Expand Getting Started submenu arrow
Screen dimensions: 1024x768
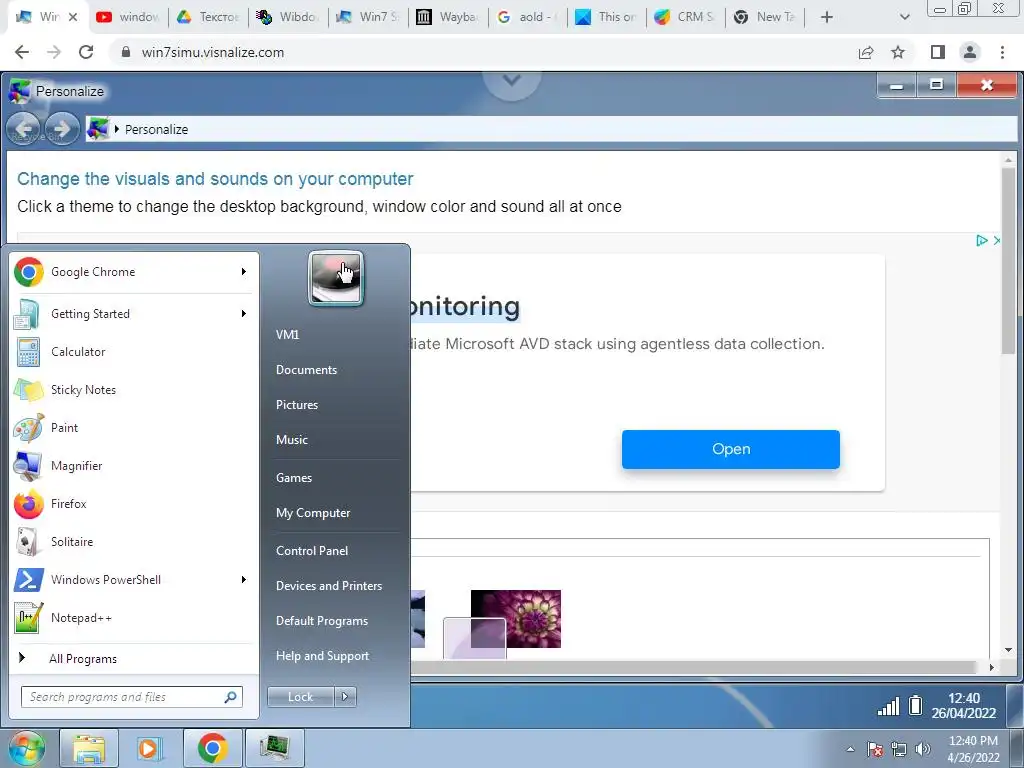pos(244,314)
